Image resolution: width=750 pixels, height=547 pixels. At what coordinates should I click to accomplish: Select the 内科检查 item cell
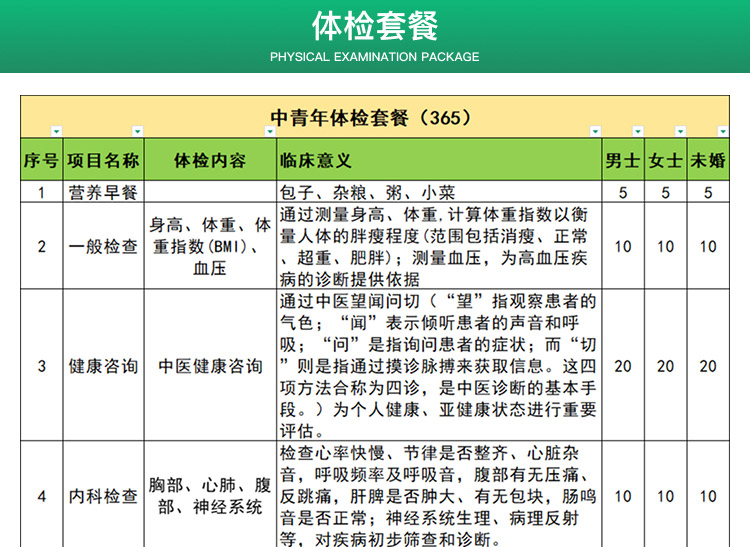tap(103, 496)
